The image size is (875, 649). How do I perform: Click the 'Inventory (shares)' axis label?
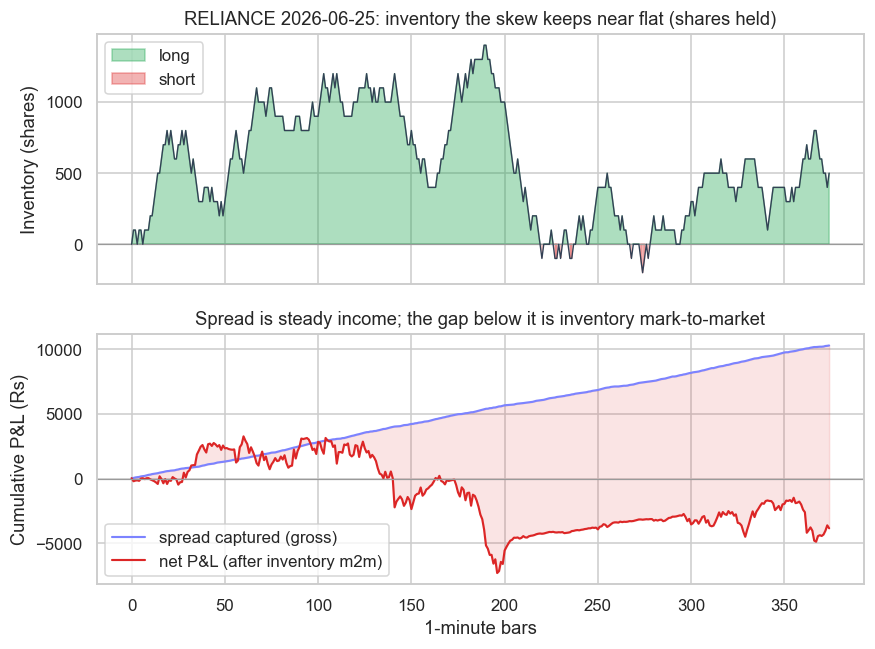(27, 160)
